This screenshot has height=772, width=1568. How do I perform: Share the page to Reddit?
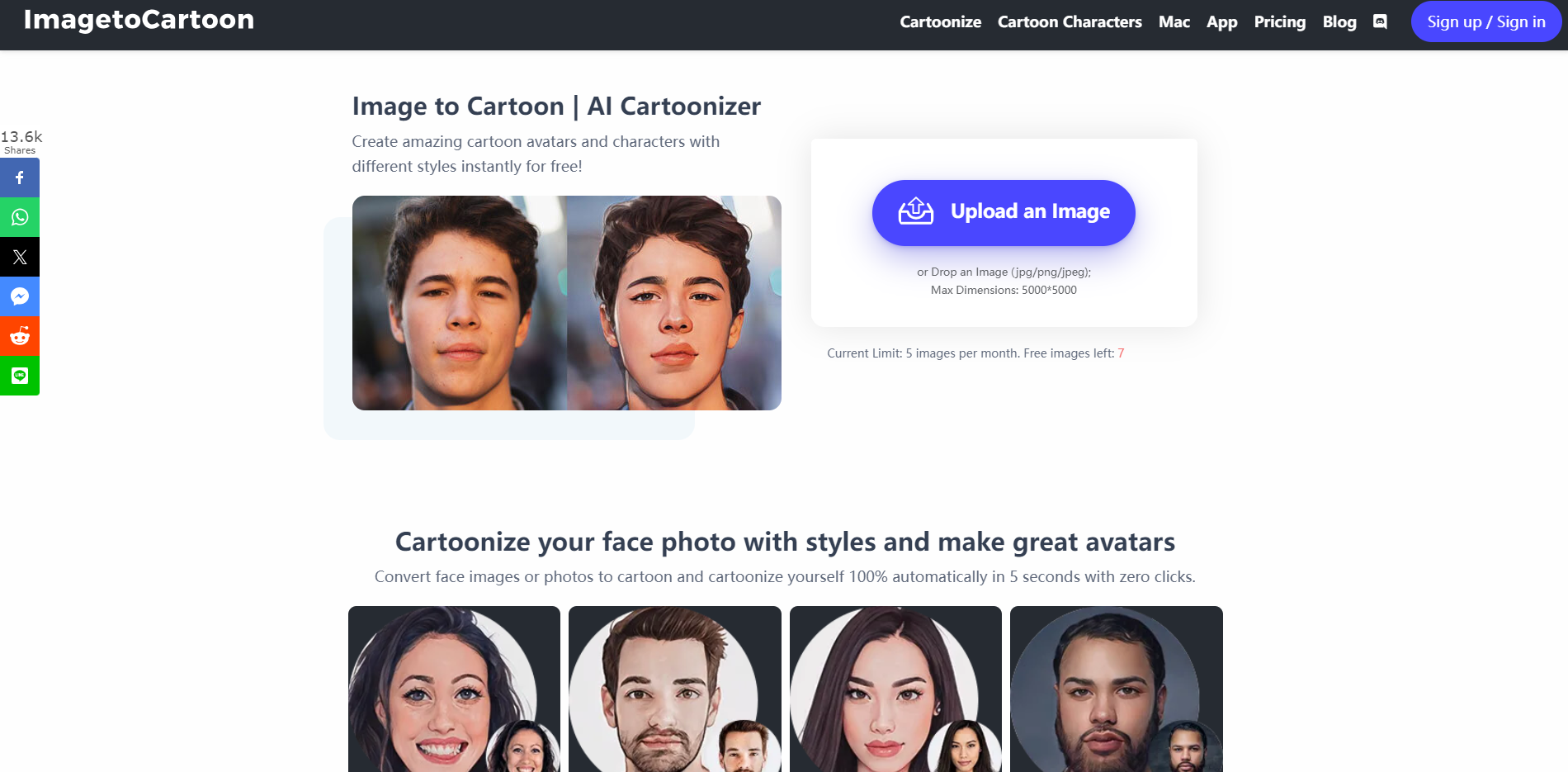pos(20,336)
